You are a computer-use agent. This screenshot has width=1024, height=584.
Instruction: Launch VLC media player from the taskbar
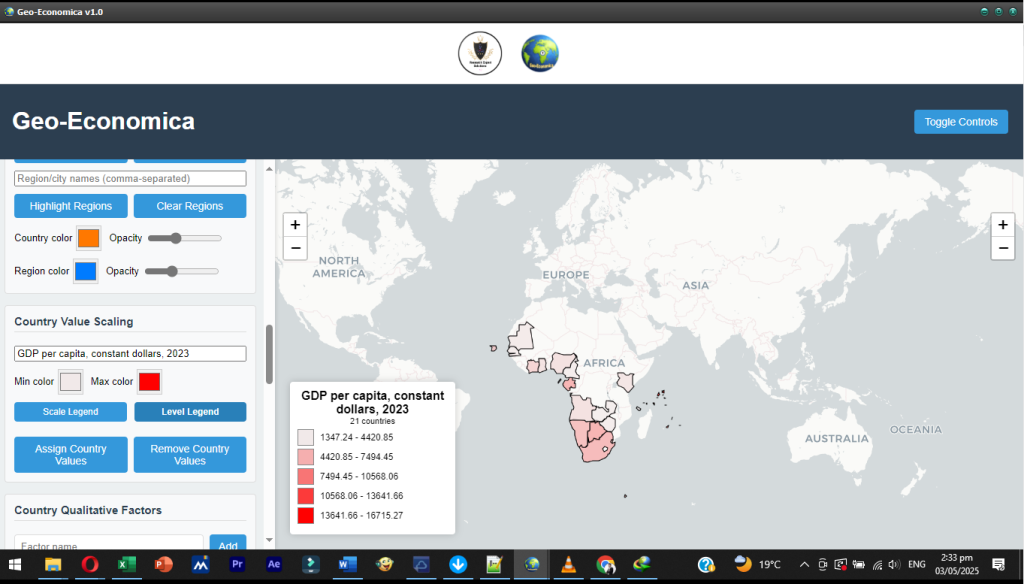pos(569,564)
